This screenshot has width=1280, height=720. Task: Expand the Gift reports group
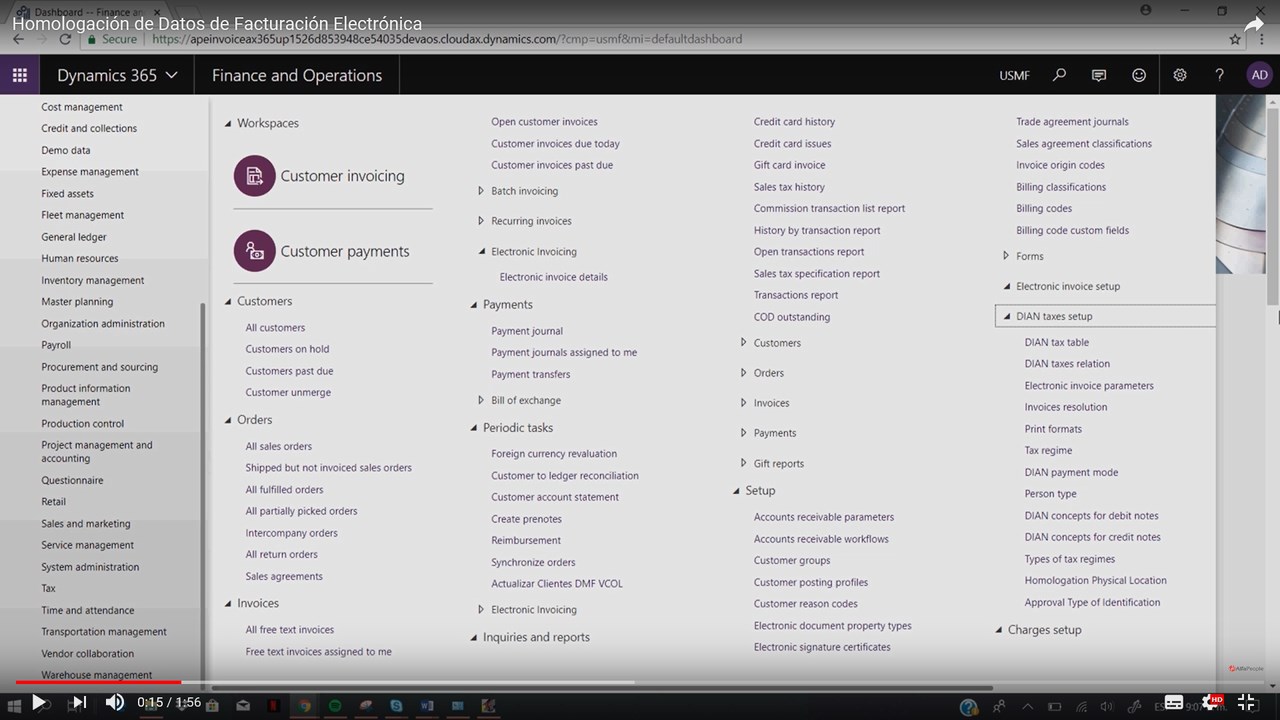point(743,463)
